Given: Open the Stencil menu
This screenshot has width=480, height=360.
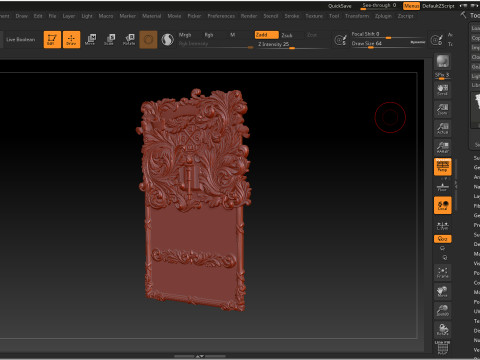Looking at the screenshot, I should (x=271, y=16).
